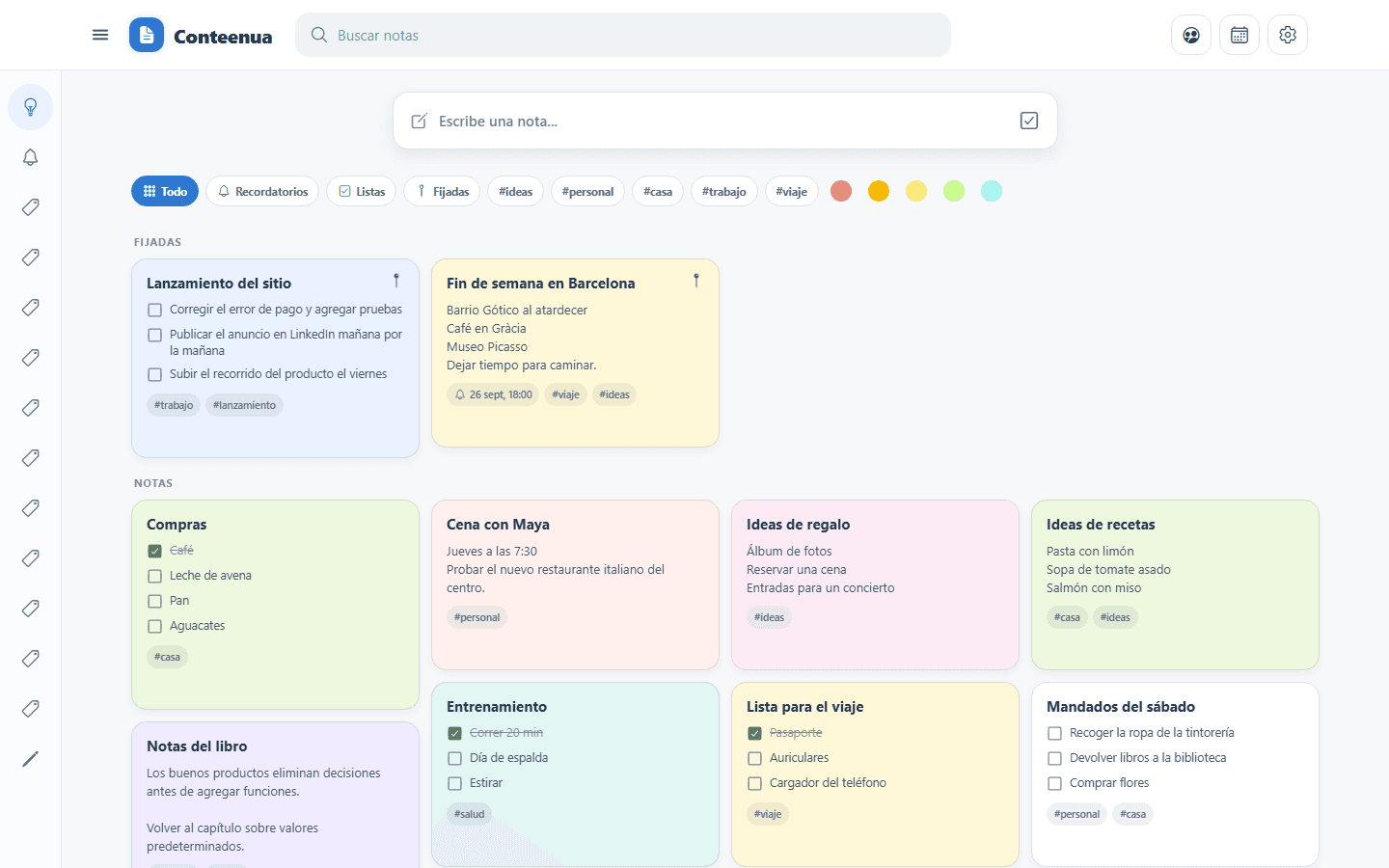
Task: Click the reminder chip 26 sept, 18:00
Action: (493, 394)
